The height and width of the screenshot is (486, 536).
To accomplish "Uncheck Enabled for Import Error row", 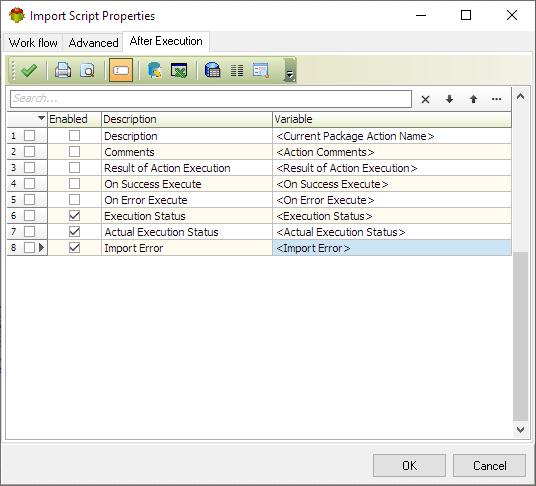I will (75, 247).
